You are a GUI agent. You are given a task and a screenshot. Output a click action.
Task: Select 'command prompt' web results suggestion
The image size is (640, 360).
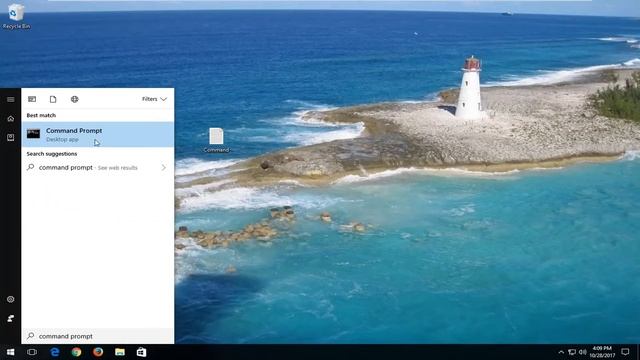coord(98,167)
